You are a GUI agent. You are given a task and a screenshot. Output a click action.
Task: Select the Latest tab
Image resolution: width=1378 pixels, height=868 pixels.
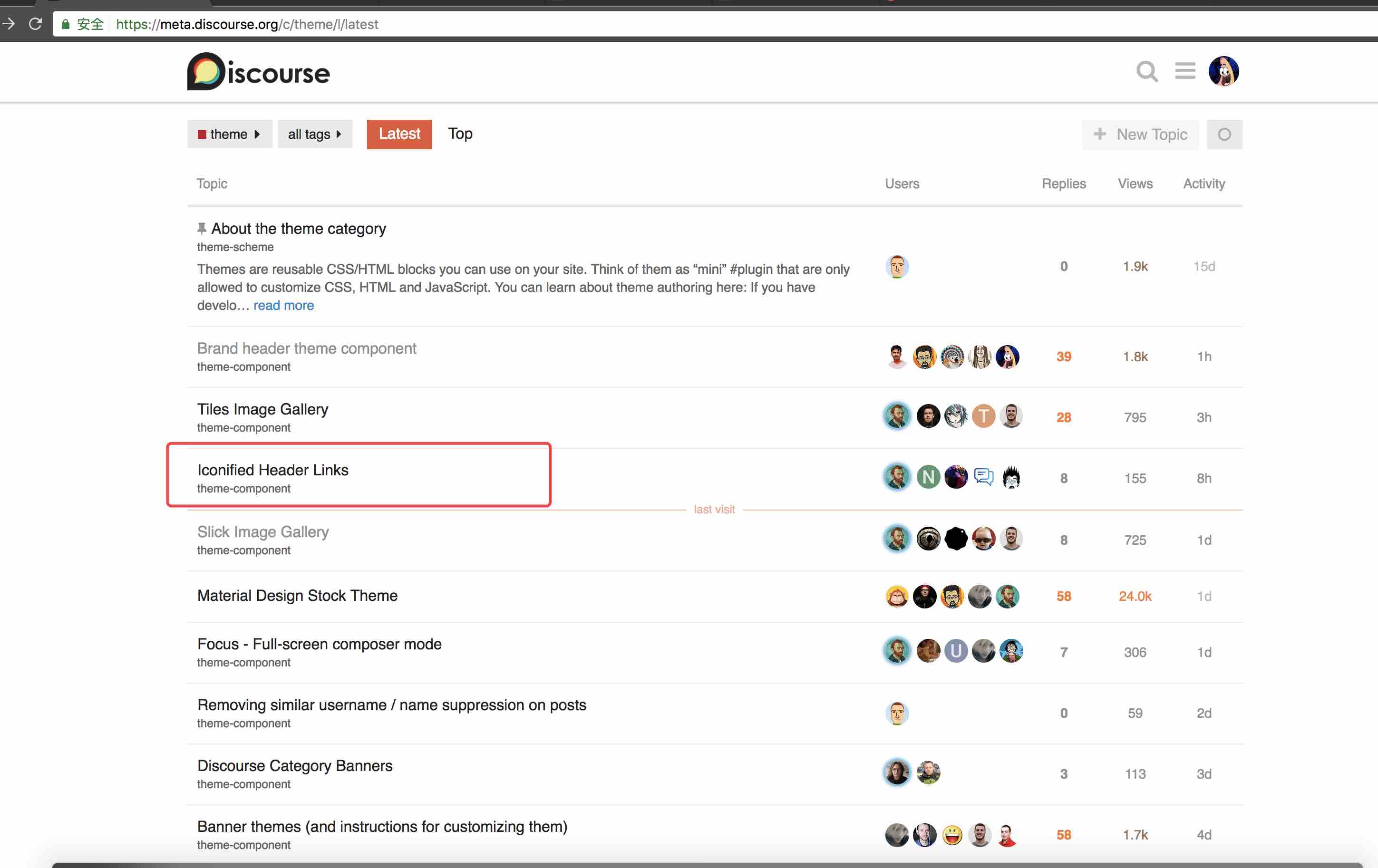[399, 134]
